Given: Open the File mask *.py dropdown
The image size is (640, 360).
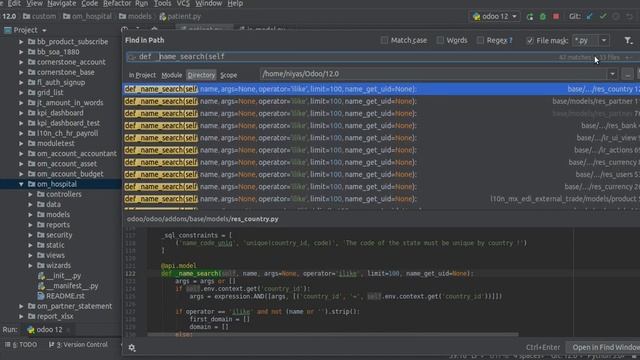Looking at the screenshot, I should coord(604,40).
